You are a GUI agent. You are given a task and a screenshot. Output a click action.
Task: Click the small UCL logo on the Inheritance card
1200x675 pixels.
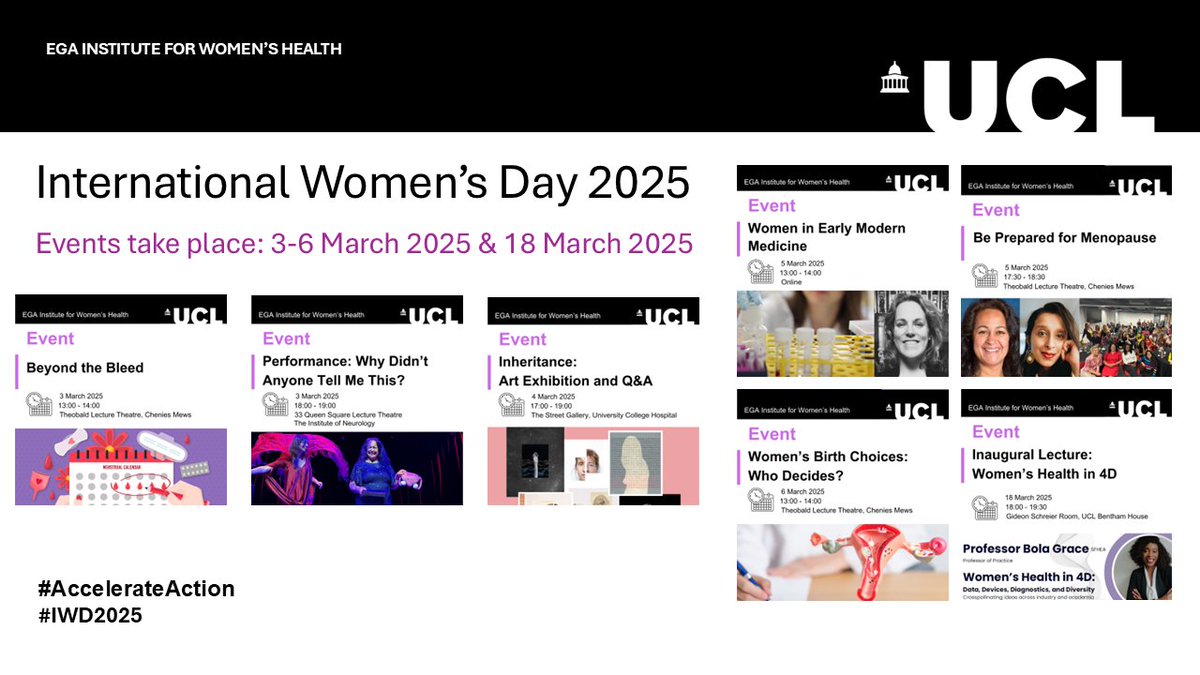tap(666, 315)
